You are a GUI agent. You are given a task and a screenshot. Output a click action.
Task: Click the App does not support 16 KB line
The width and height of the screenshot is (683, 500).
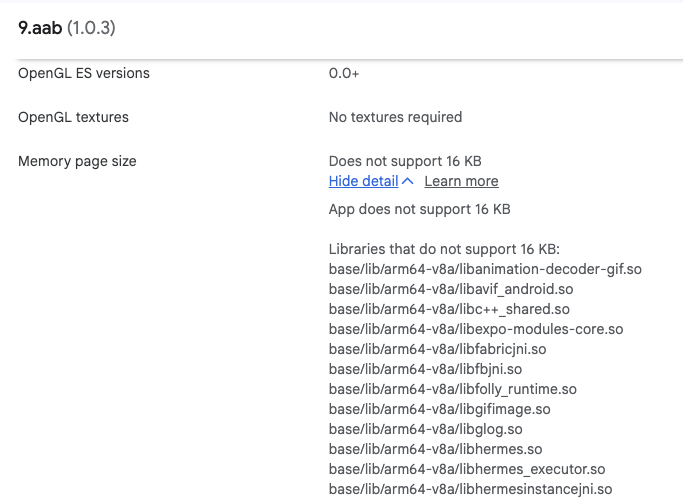pos(419,209)
